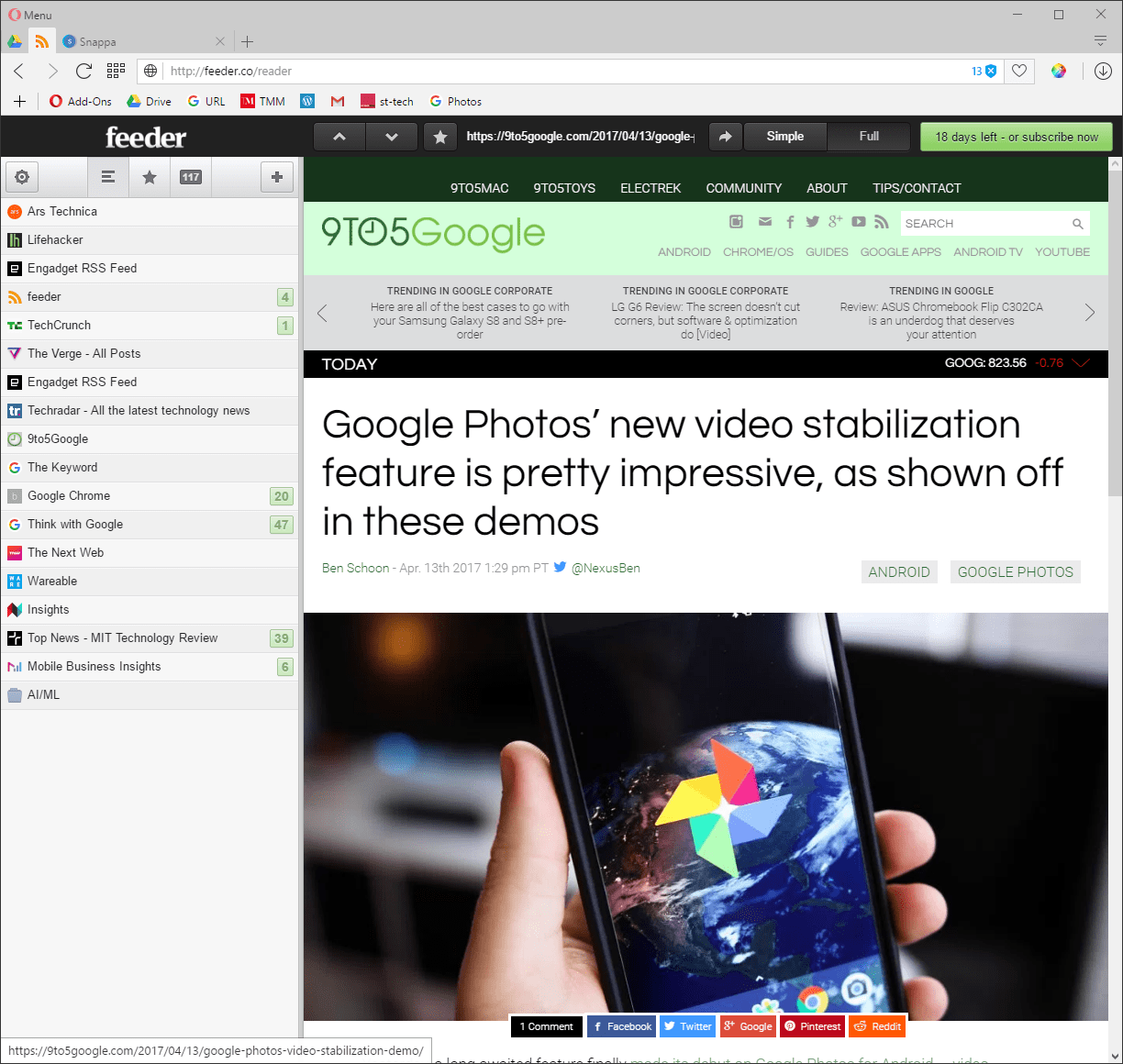Open 9TO5MAC site menu item
Viewport: 1123px width, 1064px height.
point(479,188)
